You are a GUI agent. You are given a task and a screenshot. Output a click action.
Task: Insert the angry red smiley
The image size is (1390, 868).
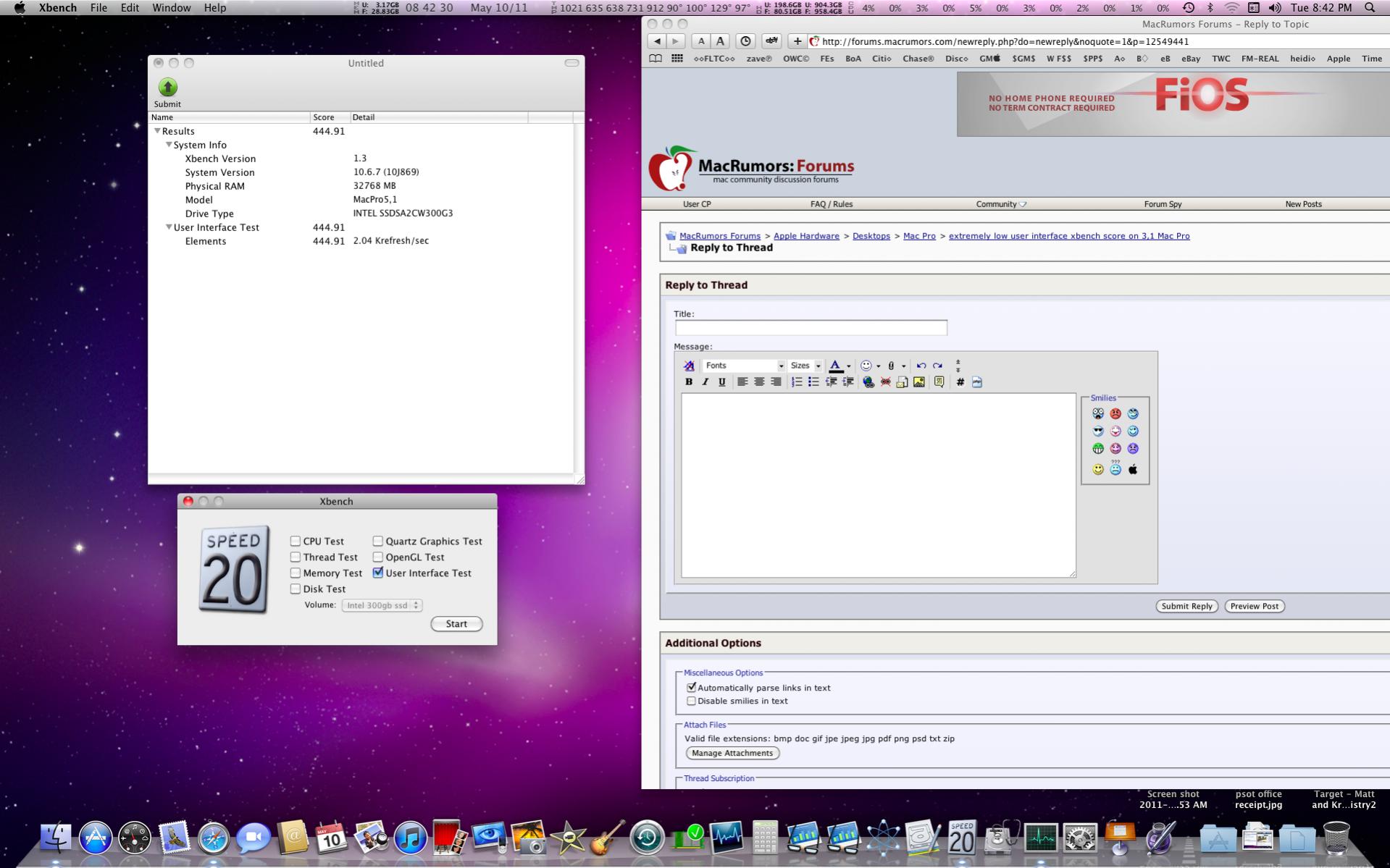1115,413
